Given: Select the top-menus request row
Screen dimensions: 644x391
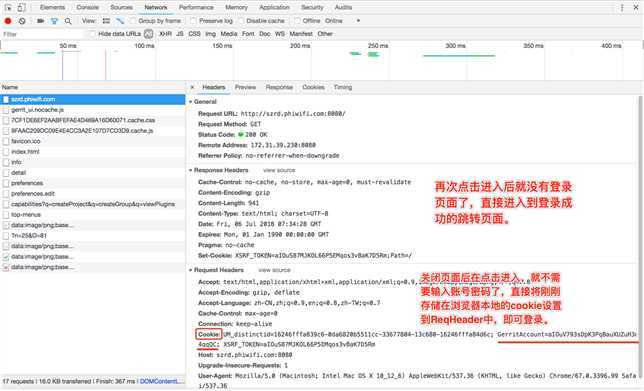Looking at the screenshot, I should [x=93, y=214].
